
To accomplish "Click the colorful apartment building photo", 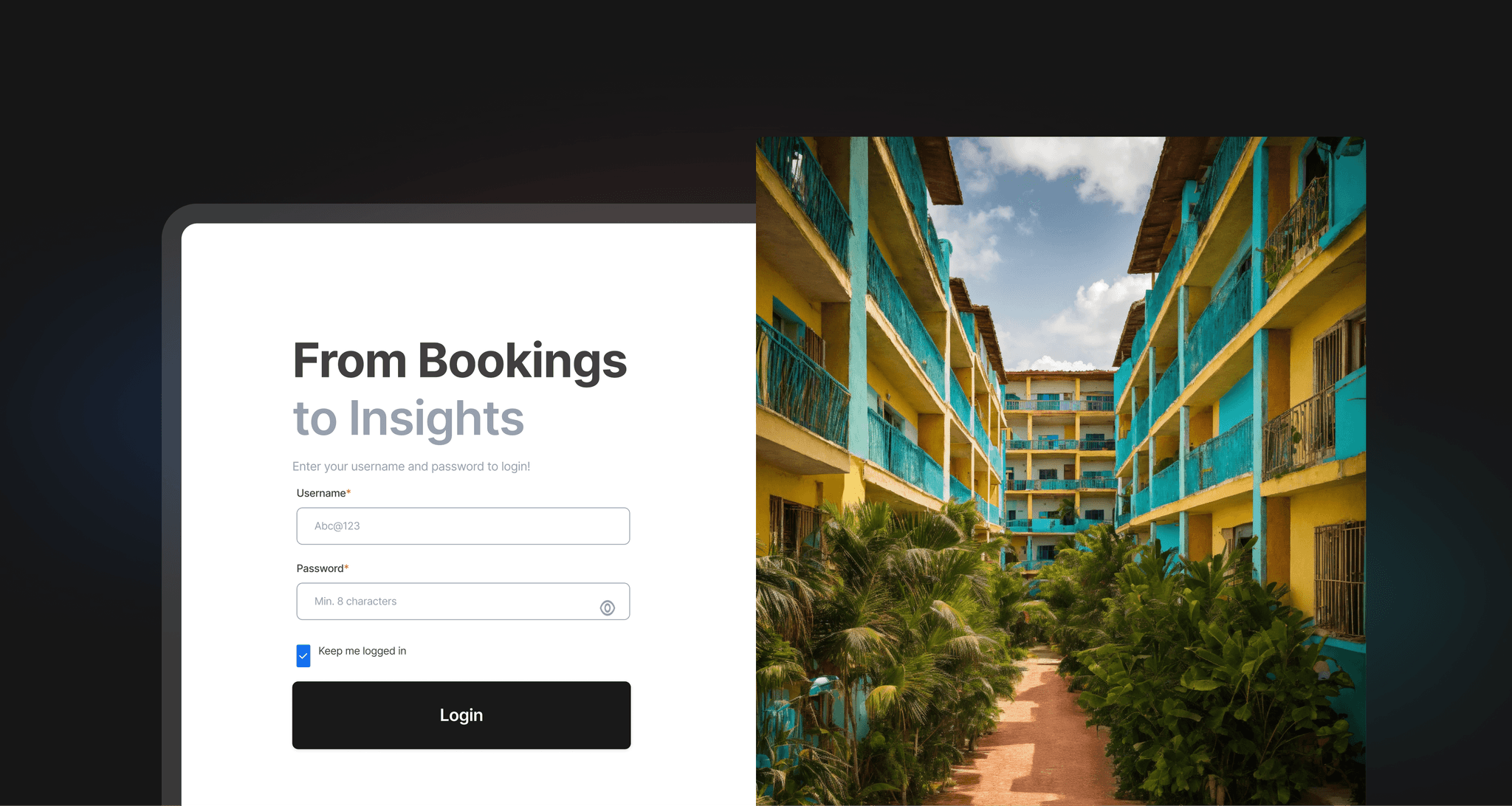I will click(x=1061, y=471).
